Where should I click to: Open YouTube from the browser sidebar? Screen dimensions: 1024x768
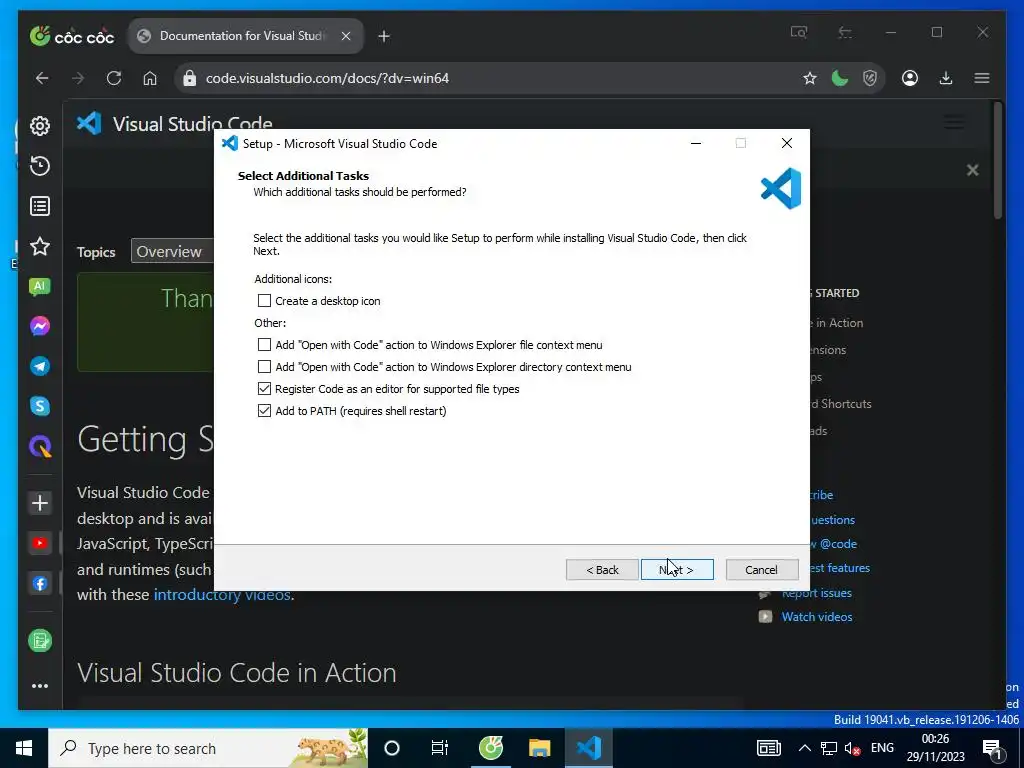point(40,543)
